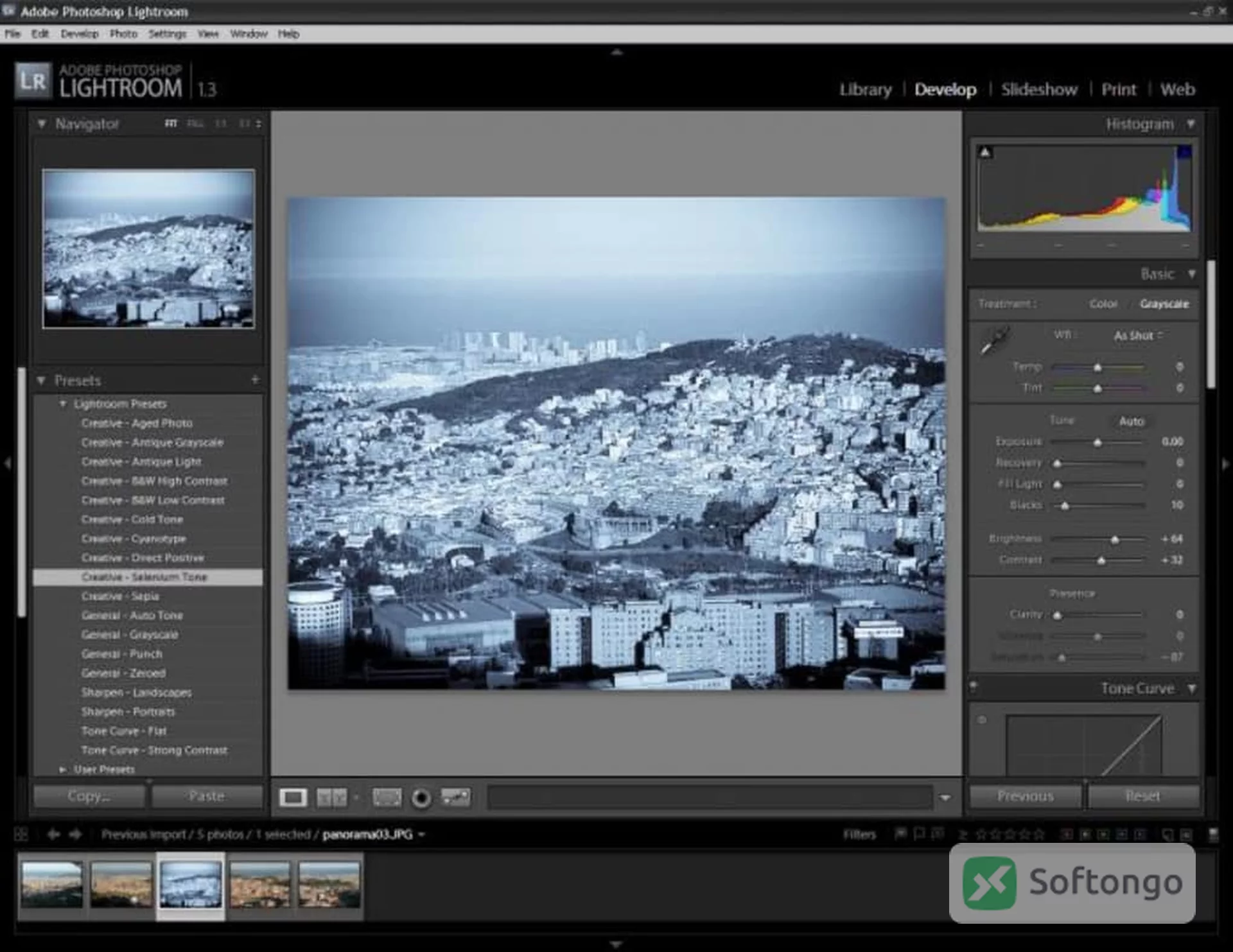The width and height of the screenshot is (1233, 952).
Task: Click the Auto tone button
Action: click(x=1132, y=421)
